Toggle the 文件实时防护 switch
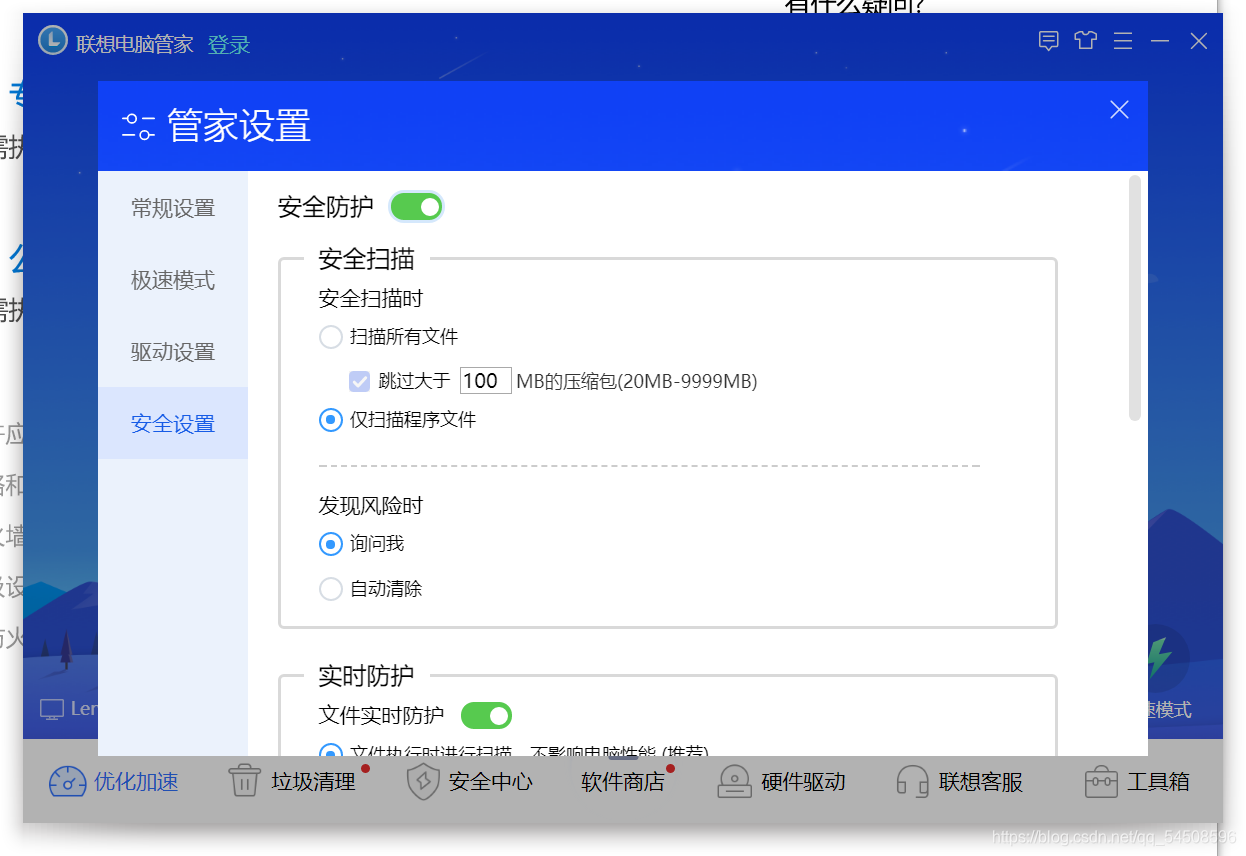The height and width of the screenshot is (856, 1246). (486, 715)
